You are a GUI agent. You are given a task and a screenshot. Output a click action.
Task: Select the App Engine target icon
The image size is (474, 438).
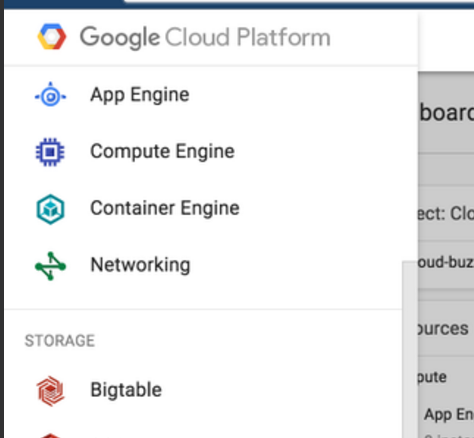[50, 95]
